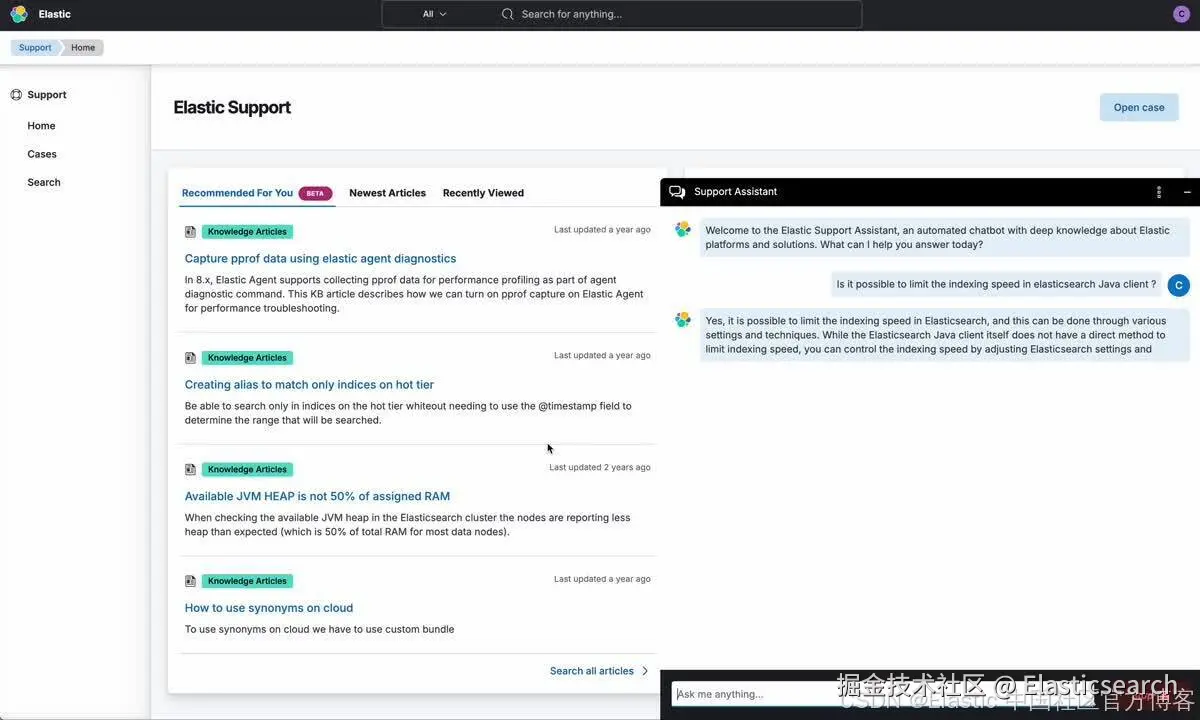
Task: Expand the All search scope dropdown
Action: (x=435, y=14)
